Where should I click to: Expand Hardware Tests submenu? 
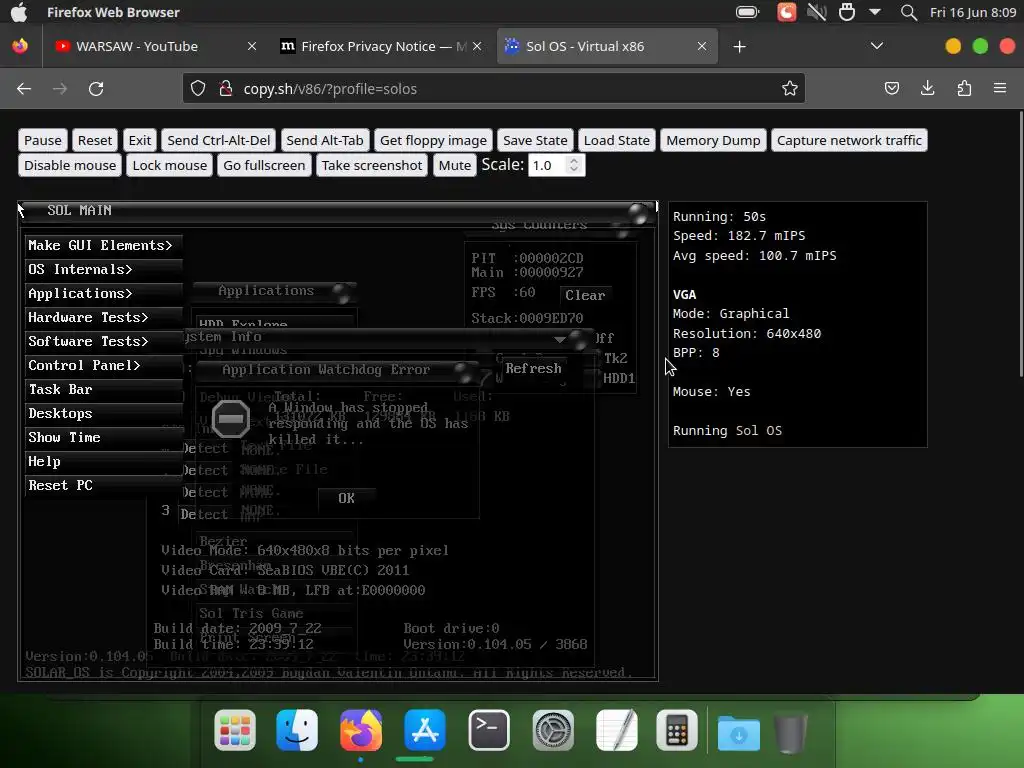point(104,318)
